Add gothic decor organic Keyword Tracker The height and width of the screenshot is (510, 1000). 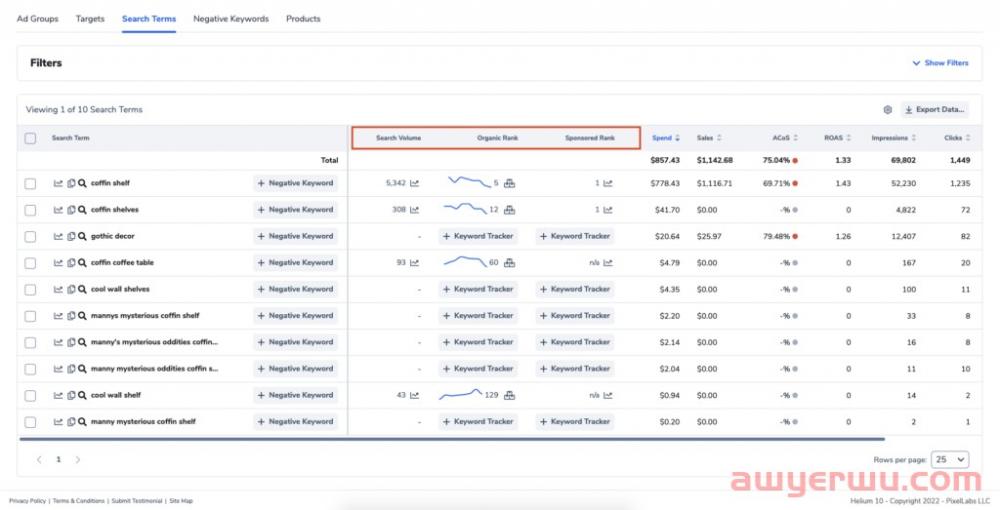478,237
